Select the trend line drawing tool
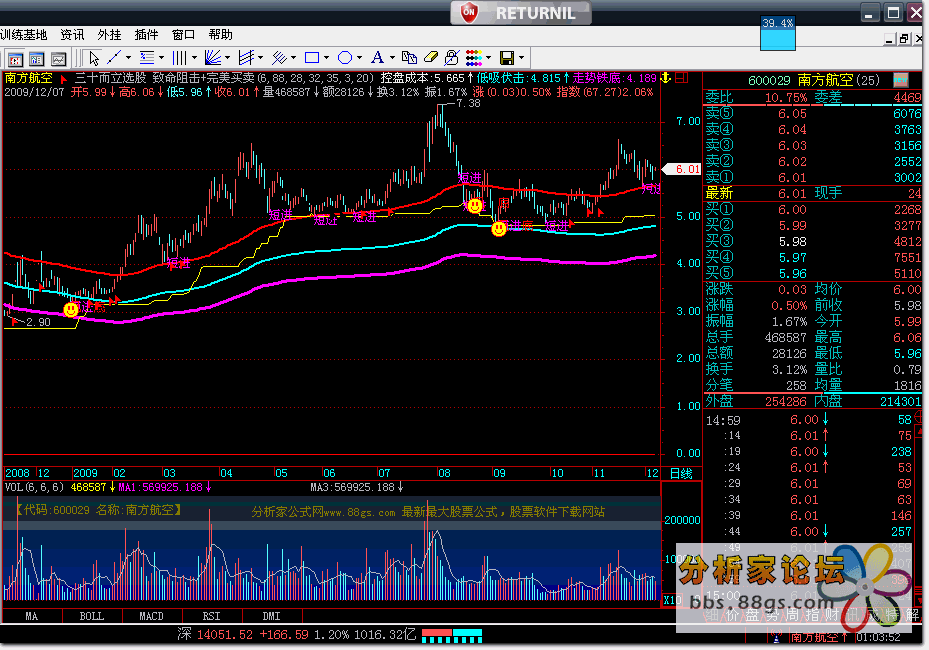 point(114,57)
